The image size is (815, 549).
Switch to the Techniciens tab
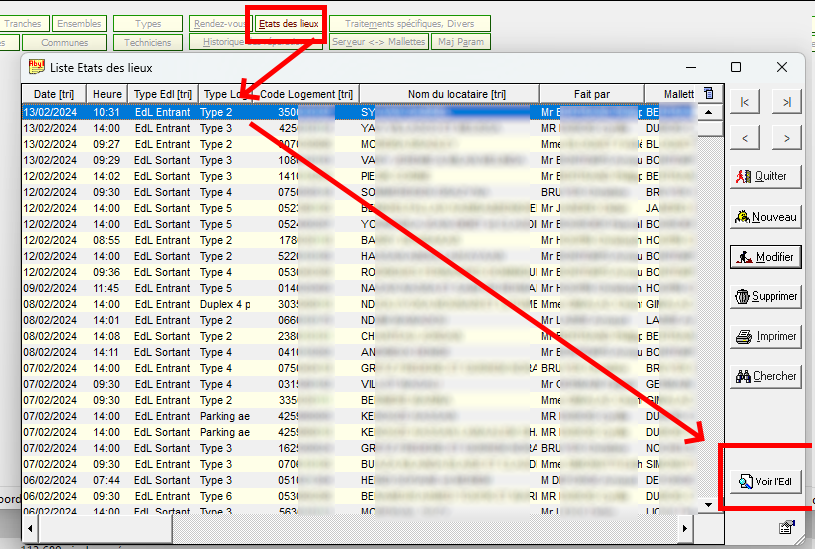[148, 43]
